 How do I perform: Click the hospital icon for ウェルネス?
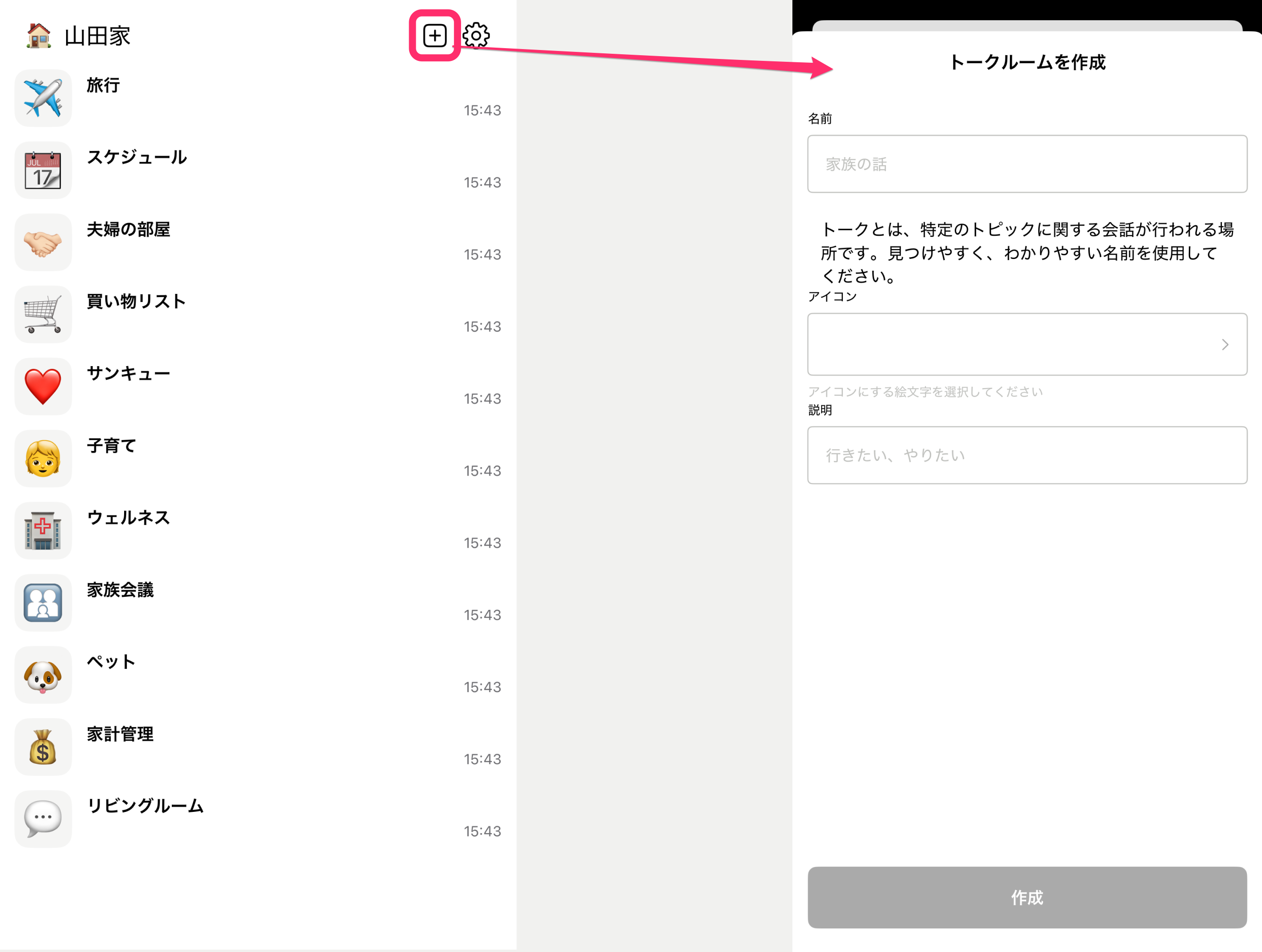coord(43,530)
